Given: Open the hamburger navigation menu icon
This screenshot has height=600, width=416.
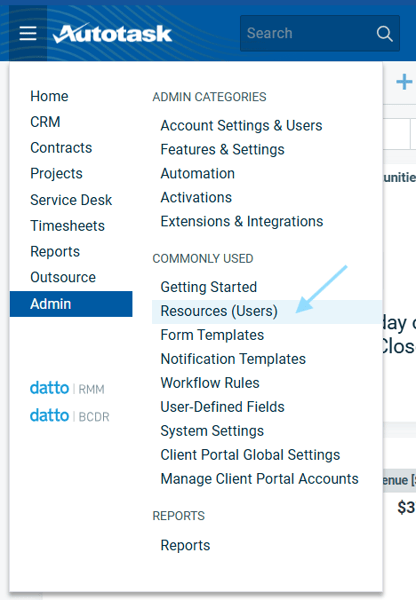Looking at the screenshot, I should [x=28, y=33].
